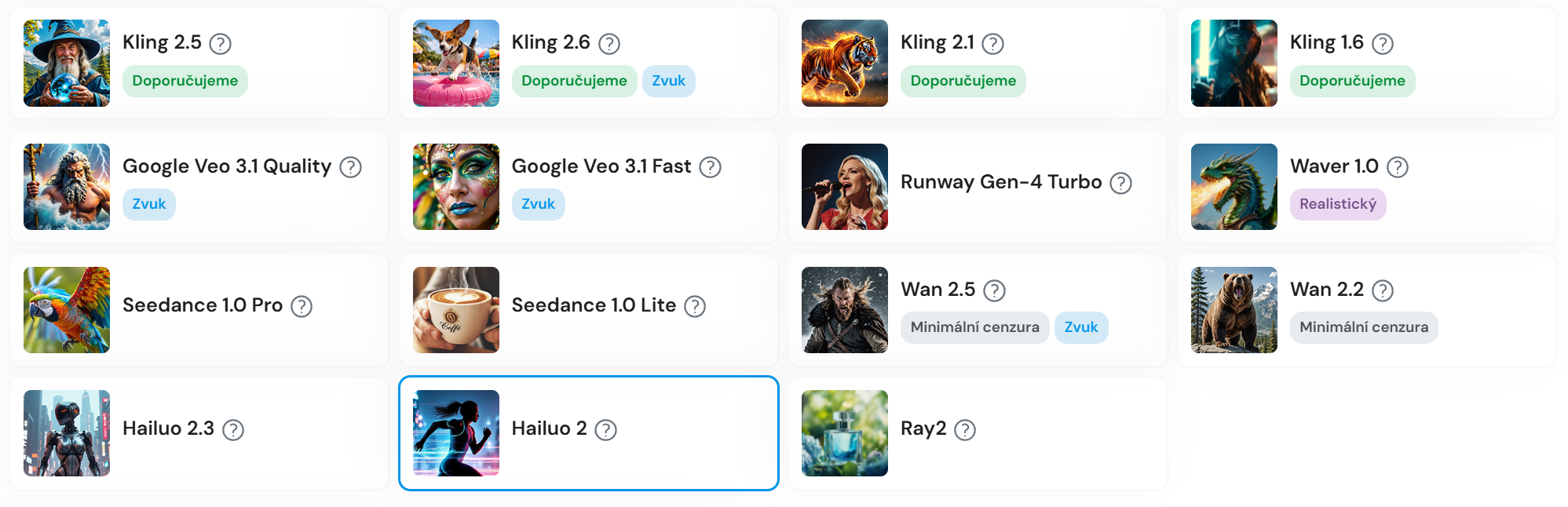Viewport: 1568px width, 507px height.
Task: Click the Minimální cenzura tag on Wan 2.2
Action: 1364,327
